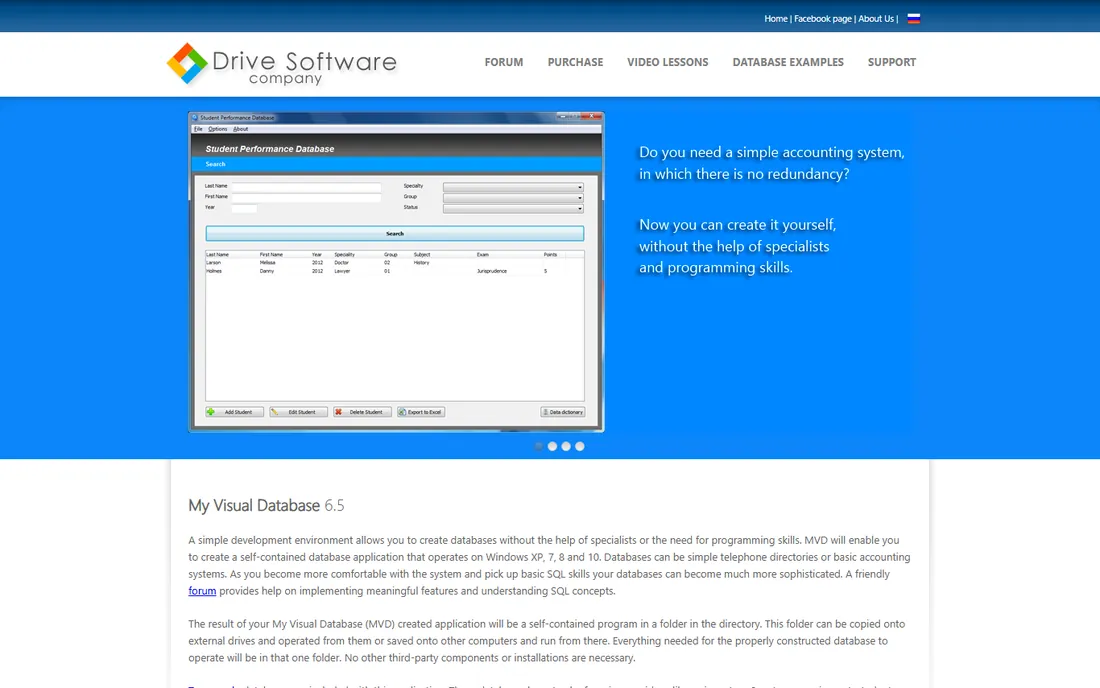The width and height of the screenshot is (1100, 688).
Task: Click 'Delete Student' in the slide screenshot
Action: point(362,412)
